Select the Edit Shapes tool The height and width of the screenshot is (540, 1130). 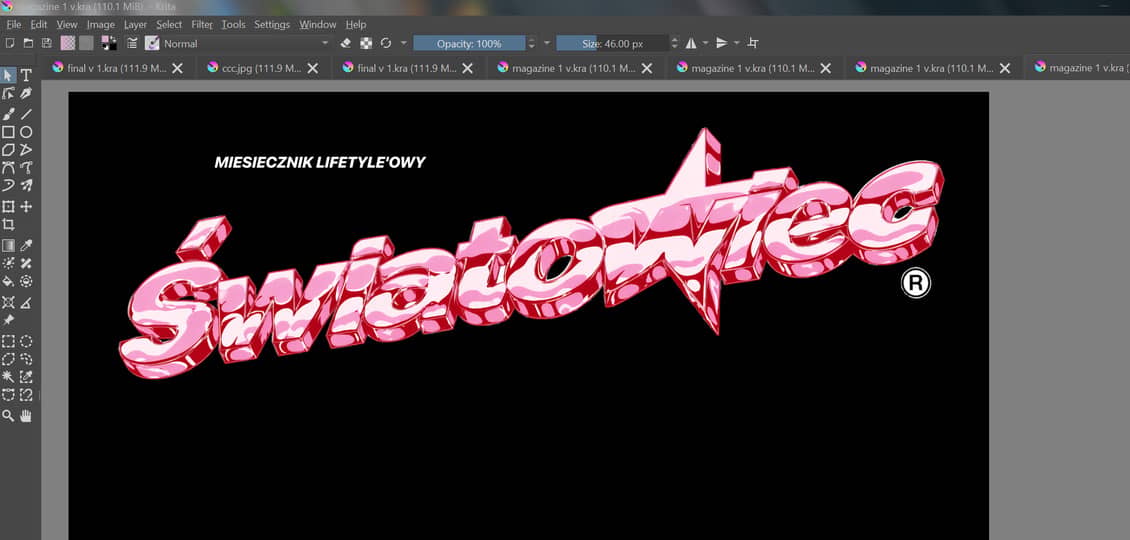pyautogui.click(x=8, y=94)
